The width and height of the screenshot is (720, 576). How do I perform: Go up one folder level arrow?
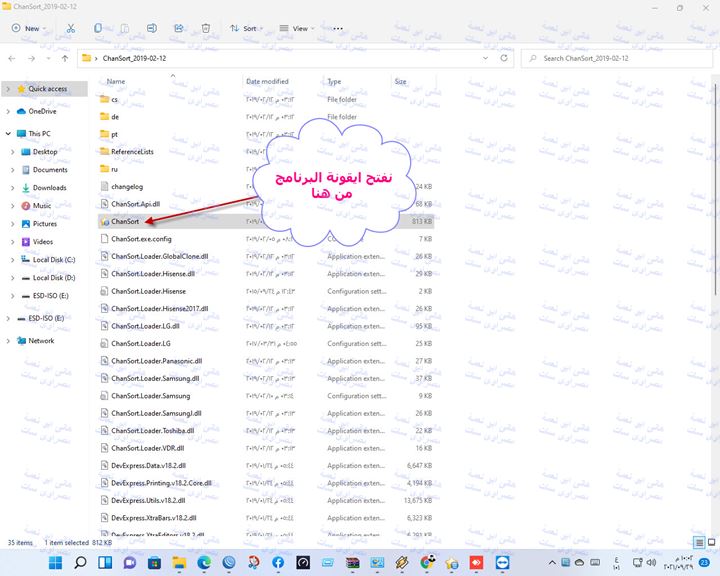click(x=65, y=58)
